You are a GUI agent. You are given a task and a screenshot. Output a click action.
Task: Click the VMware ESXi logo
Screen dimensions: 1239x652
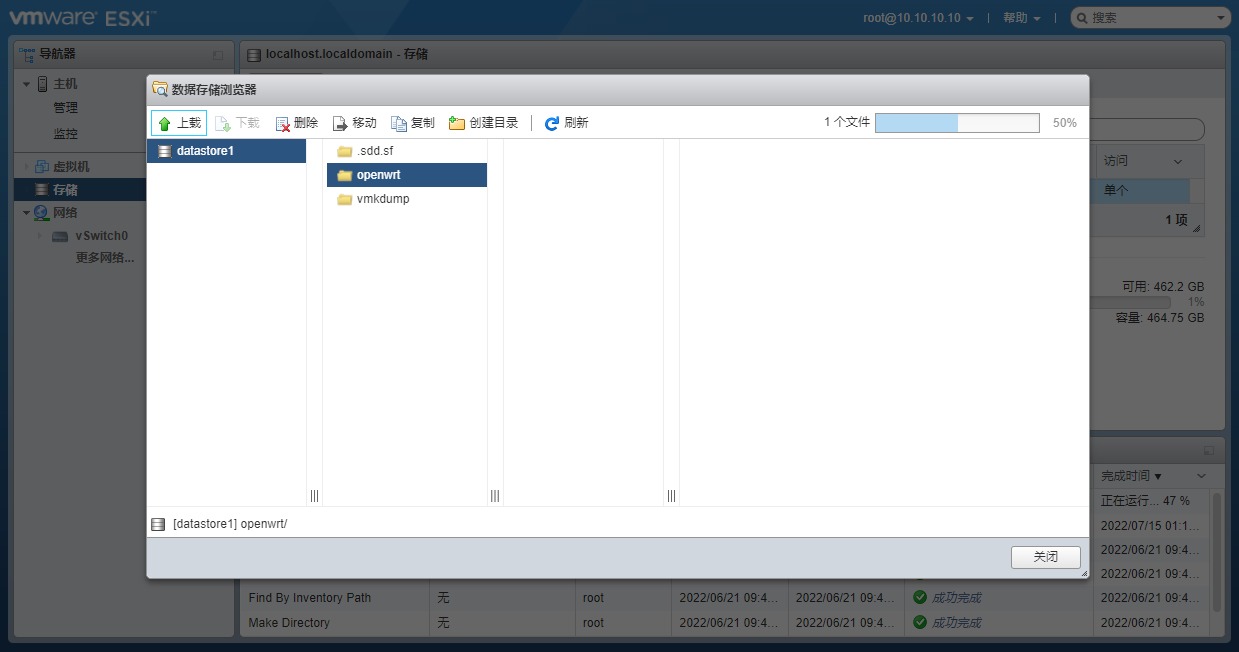pos(83,17)
